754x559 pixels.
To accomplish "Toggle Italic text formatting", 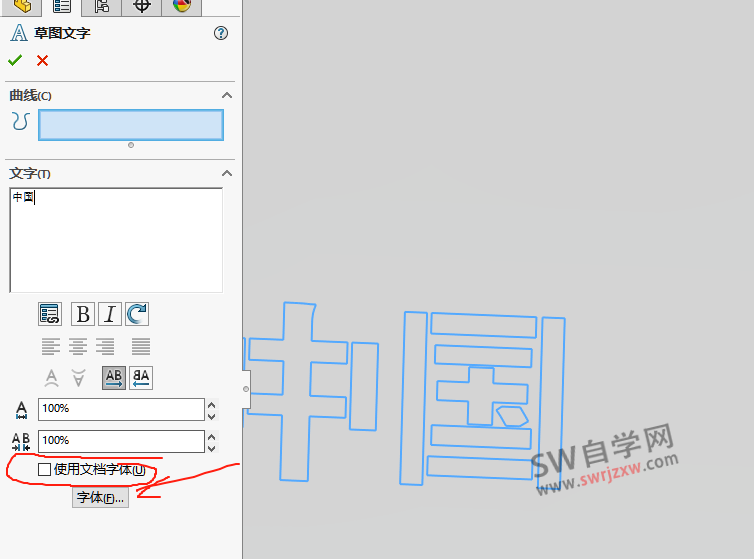I will (x=110, y=315).
